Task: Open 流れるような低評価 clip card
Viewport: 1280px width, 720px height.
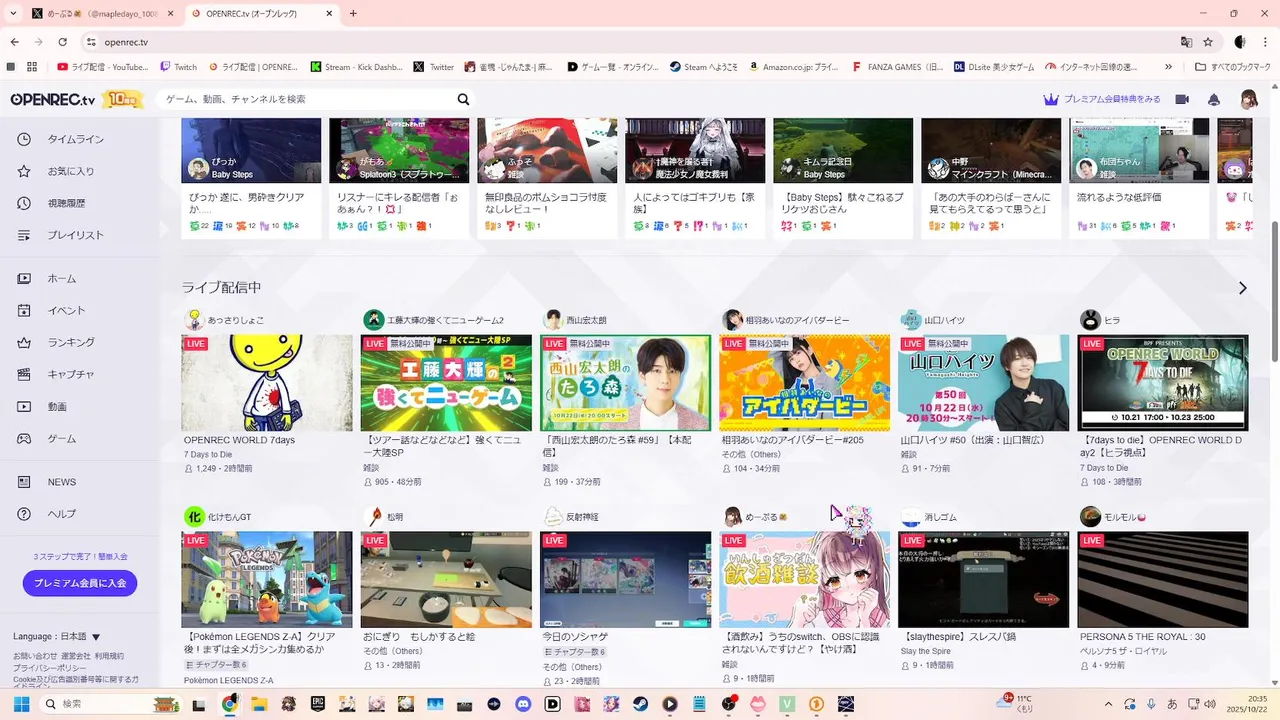Action: coord(1139,178)
